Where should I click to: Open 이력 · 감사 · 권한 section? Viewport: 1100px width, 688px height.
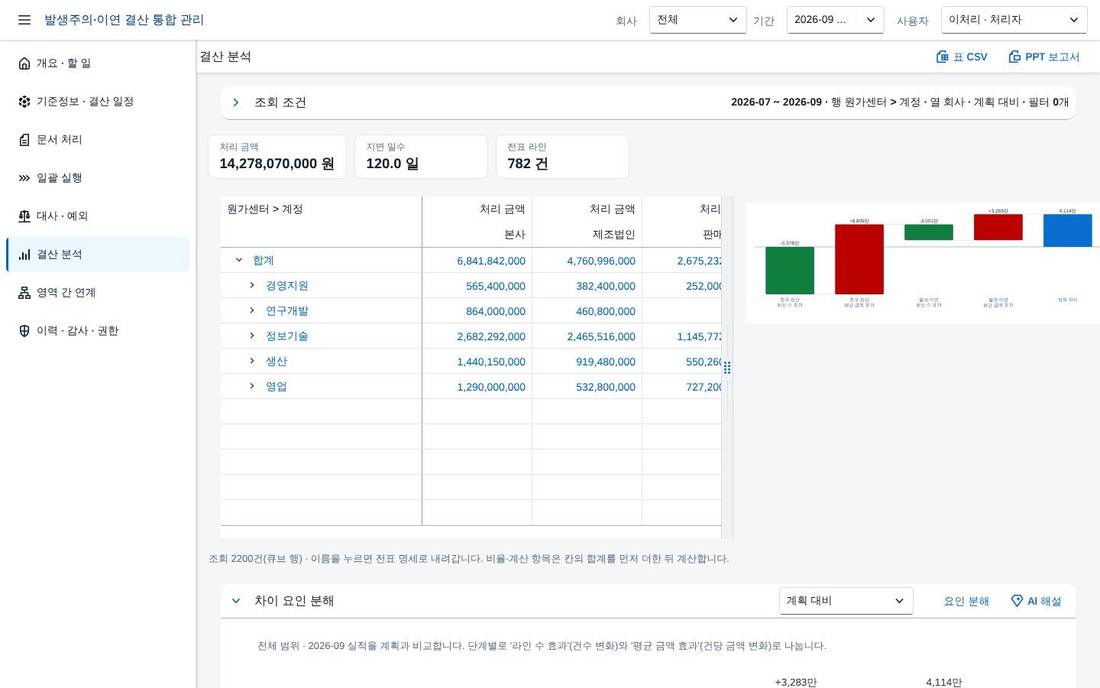point(98,331)
